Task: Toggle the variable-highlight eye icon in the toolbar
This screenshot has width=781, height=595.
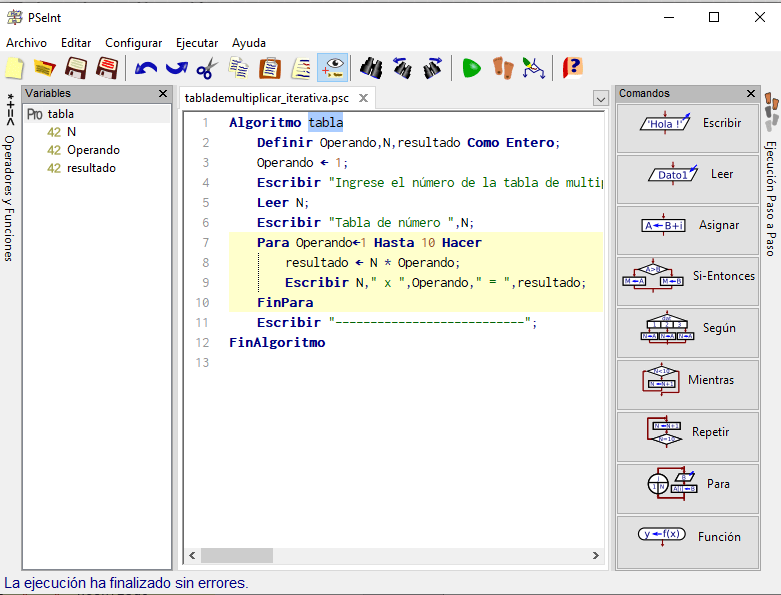Action: [333, 67]
